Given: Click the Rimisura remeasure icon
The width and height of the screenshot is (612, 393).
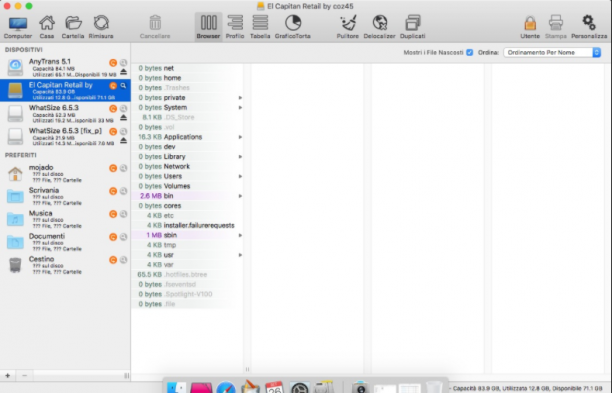Looking at the screenshot, I should click(x=101, y=27).
